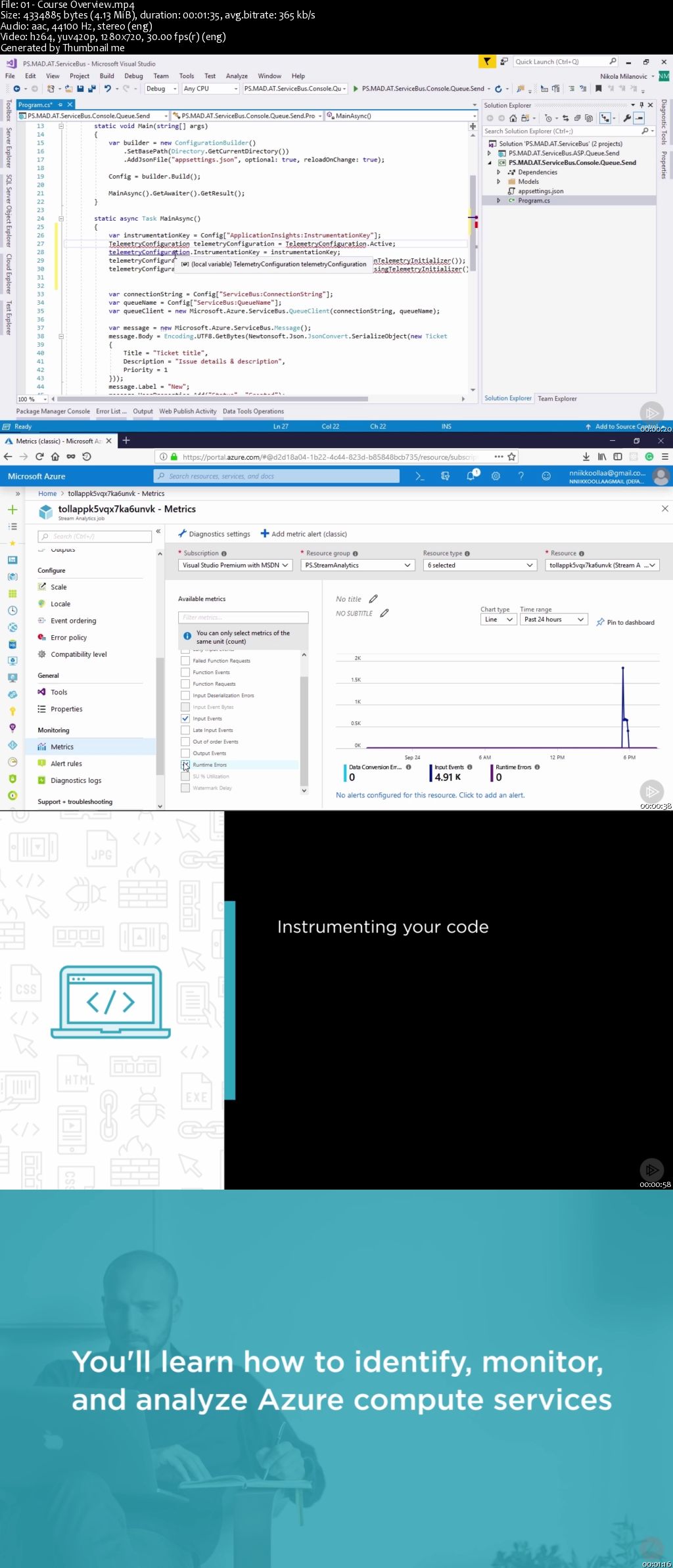
Task: Expand the Models folder in Solution Explorer
Action: tap(498, 182)
